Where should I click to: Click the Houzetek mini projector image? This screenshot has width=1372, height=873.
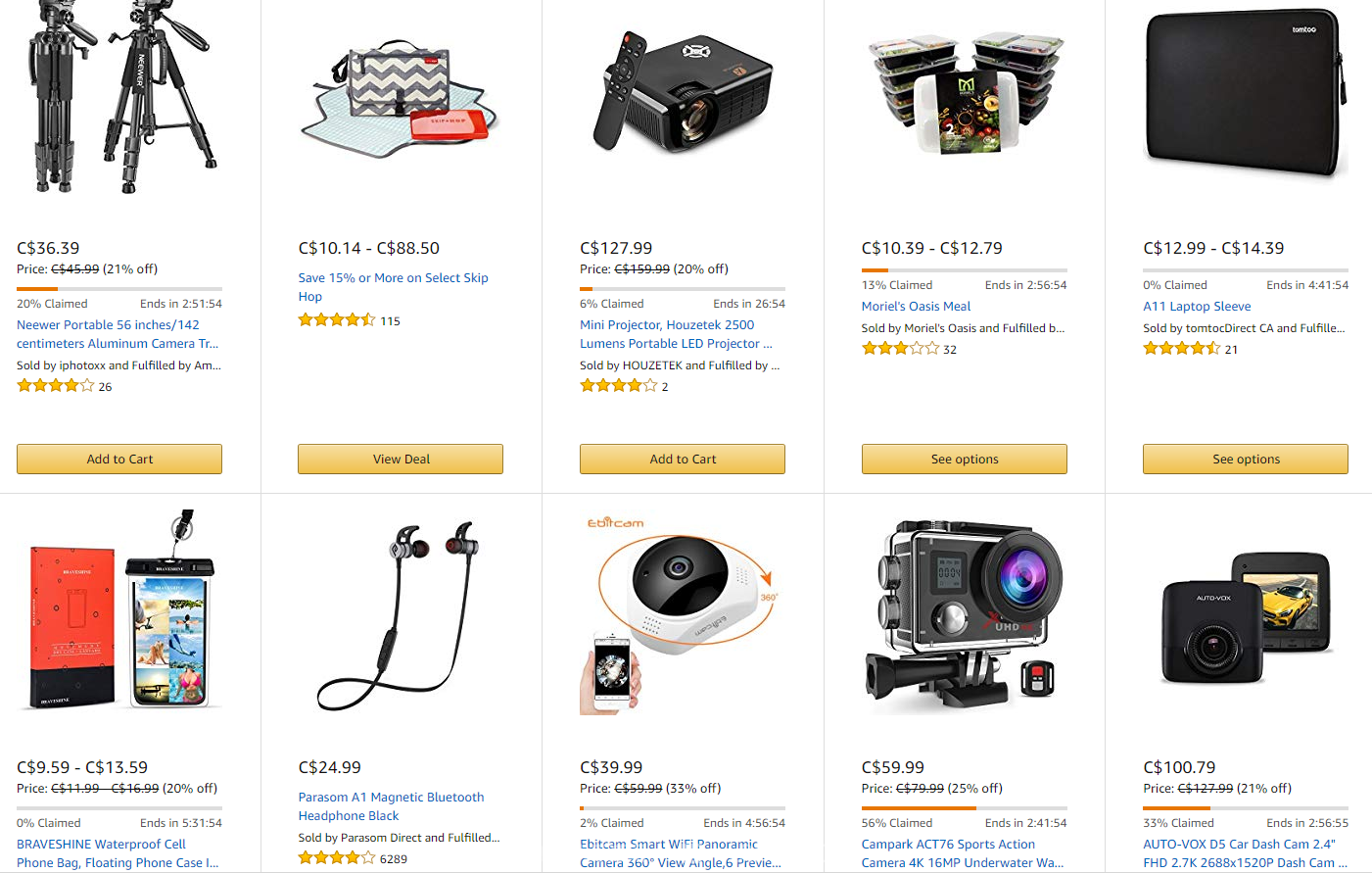pos(683,93)
